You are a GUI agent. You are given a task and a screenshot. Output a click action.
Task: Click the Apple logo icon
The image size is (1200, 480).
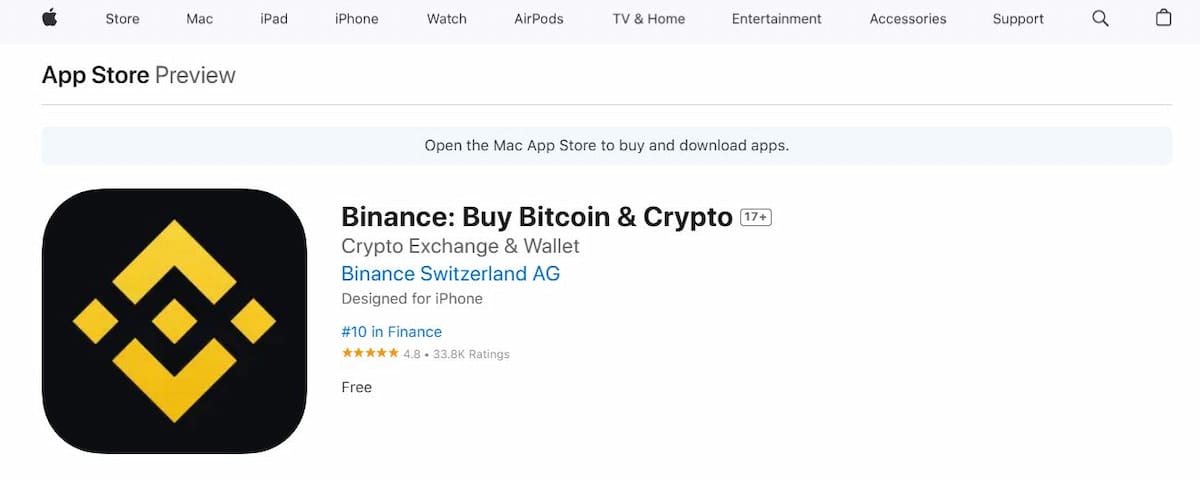click(x=49, y=18)
